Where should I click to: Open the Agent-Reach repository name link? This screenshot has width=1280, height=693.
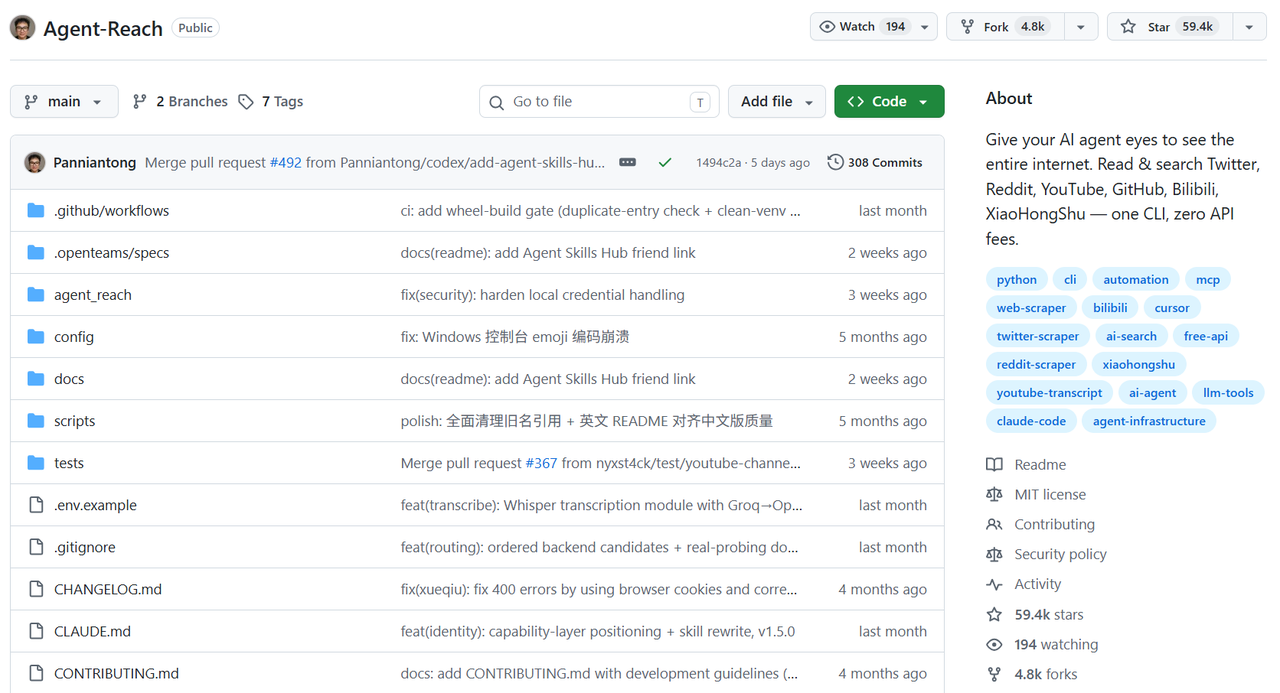pyautogui.click(x=103, y=28)
